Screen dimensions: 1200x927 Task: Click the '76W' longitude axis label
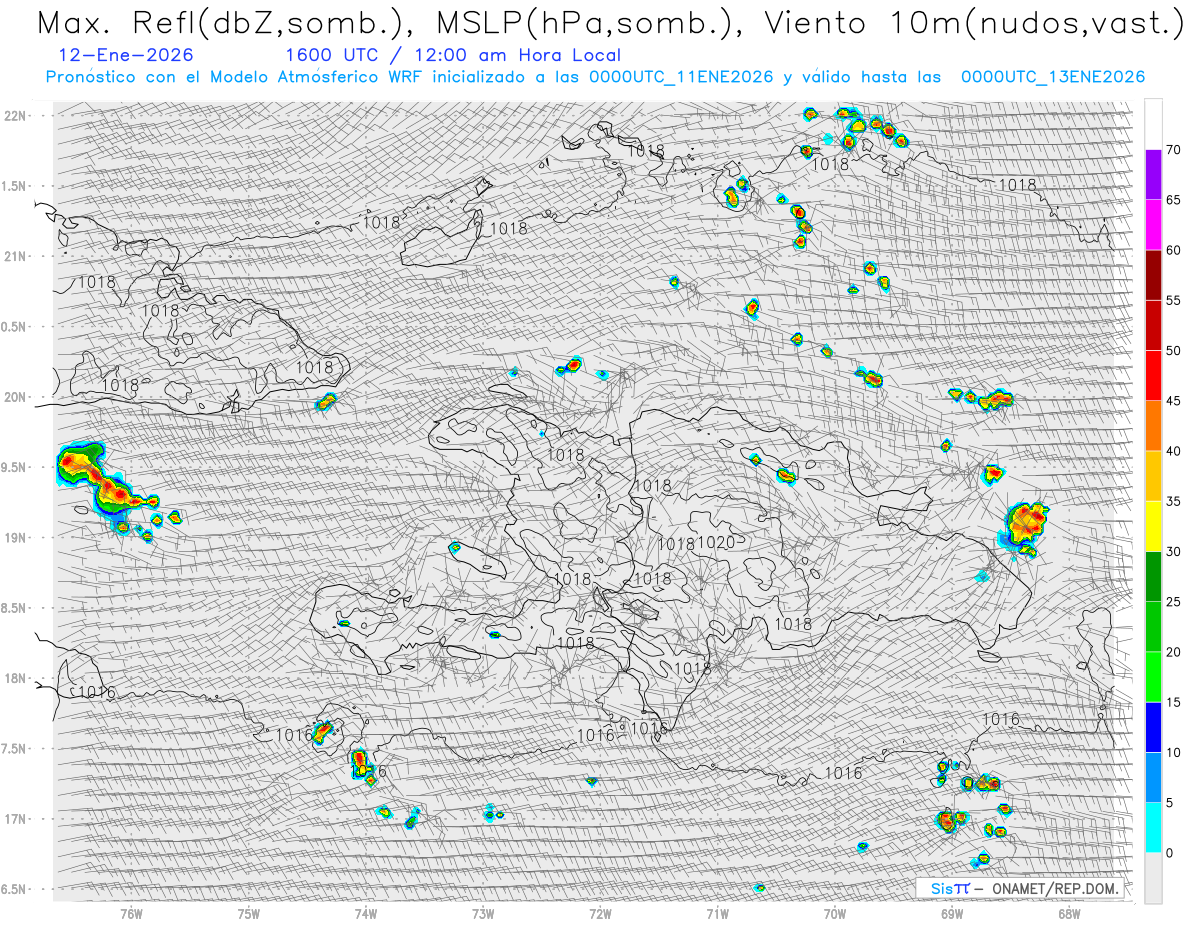click(x=131, y=914)
